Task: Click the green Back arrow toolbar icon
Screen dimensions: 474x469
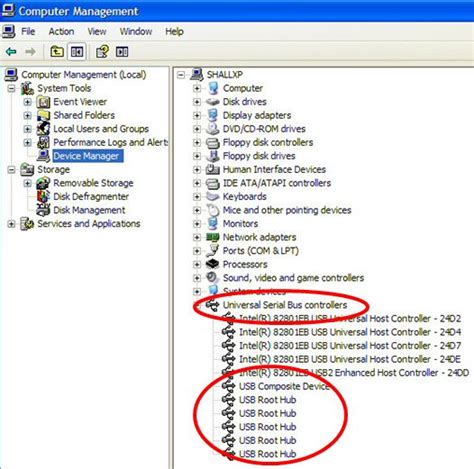Action: [x=11, y=52]
